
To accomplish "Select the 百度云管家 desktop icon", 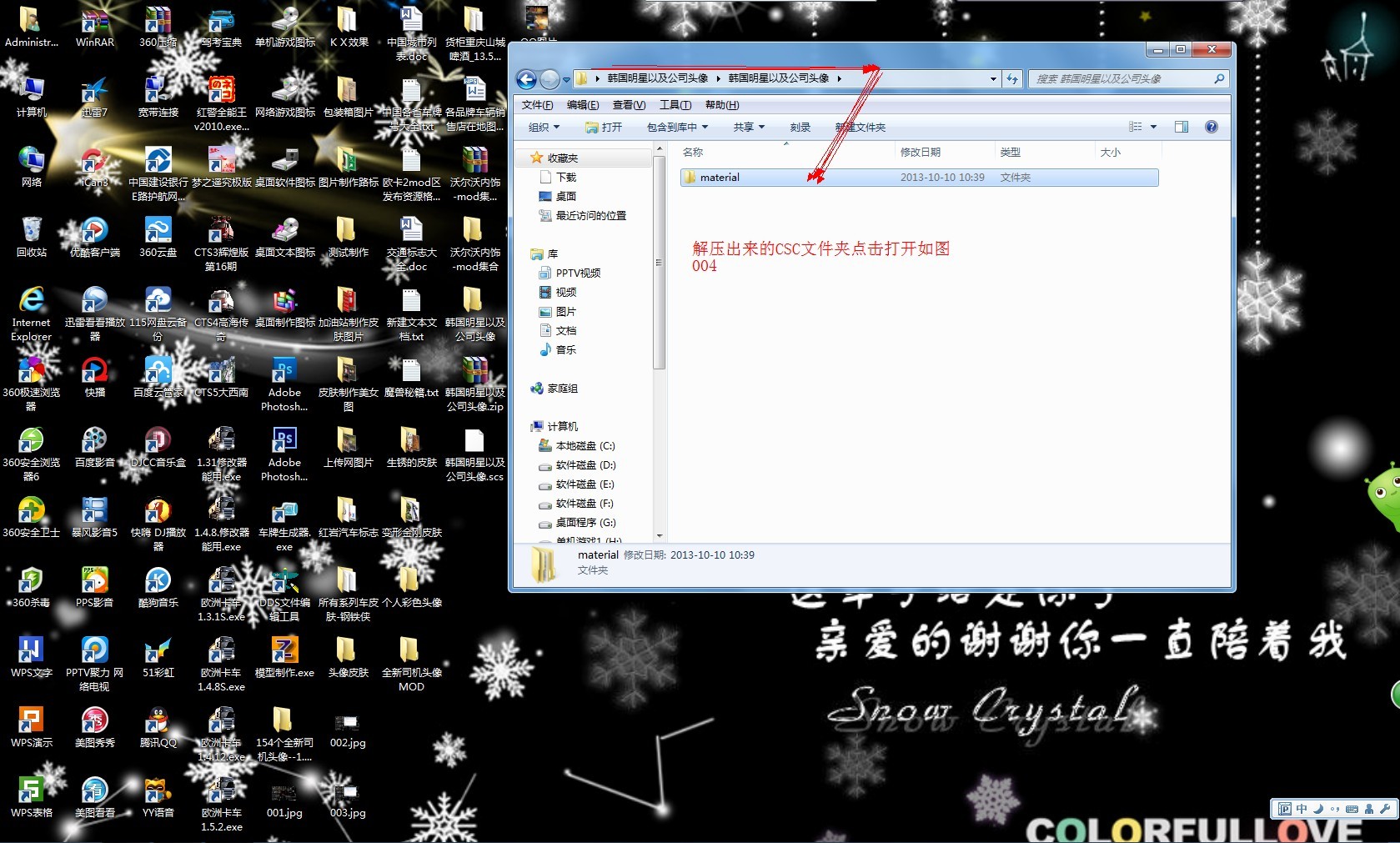I will (158, 377).
